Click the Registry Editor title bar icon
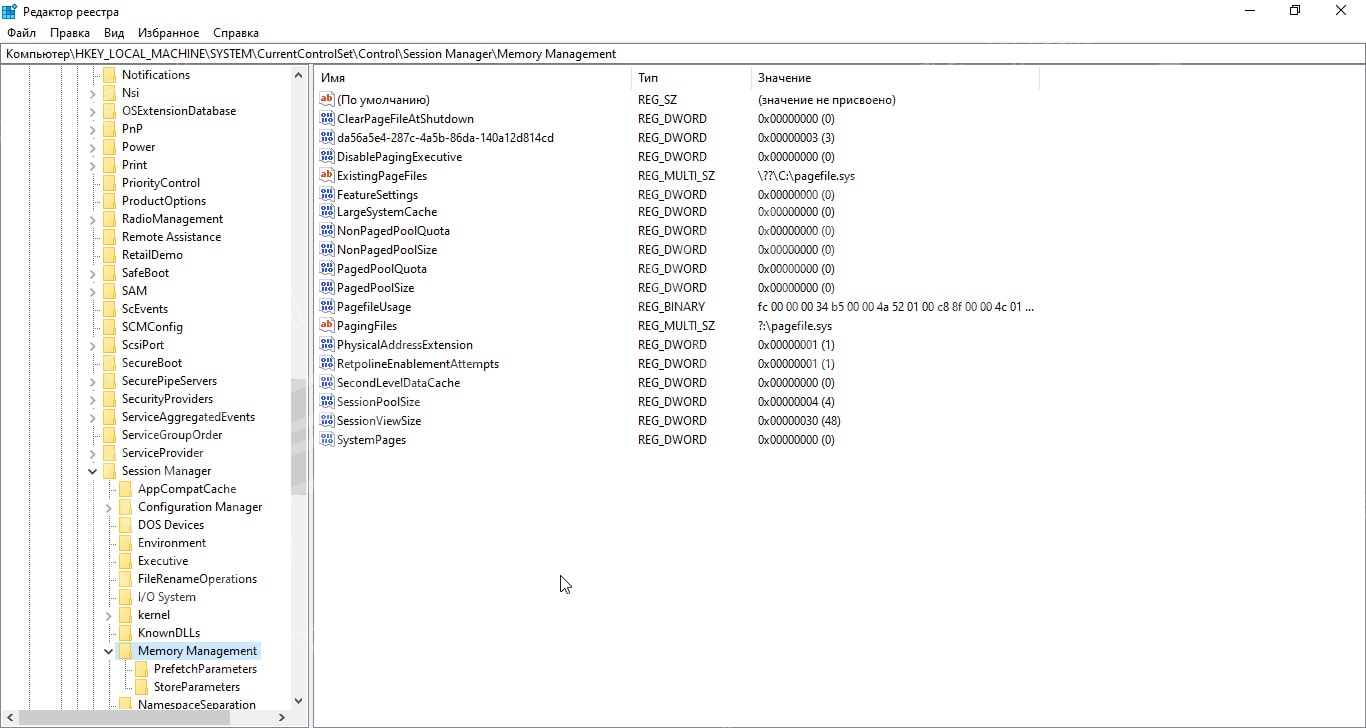 [x=9, y=11]
